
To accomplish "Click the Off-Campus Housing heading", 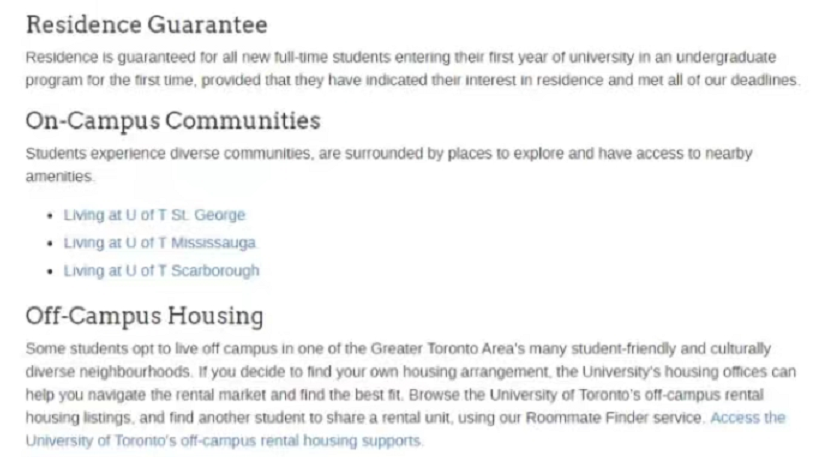I will pyautogui.click(x=144, y=316).
